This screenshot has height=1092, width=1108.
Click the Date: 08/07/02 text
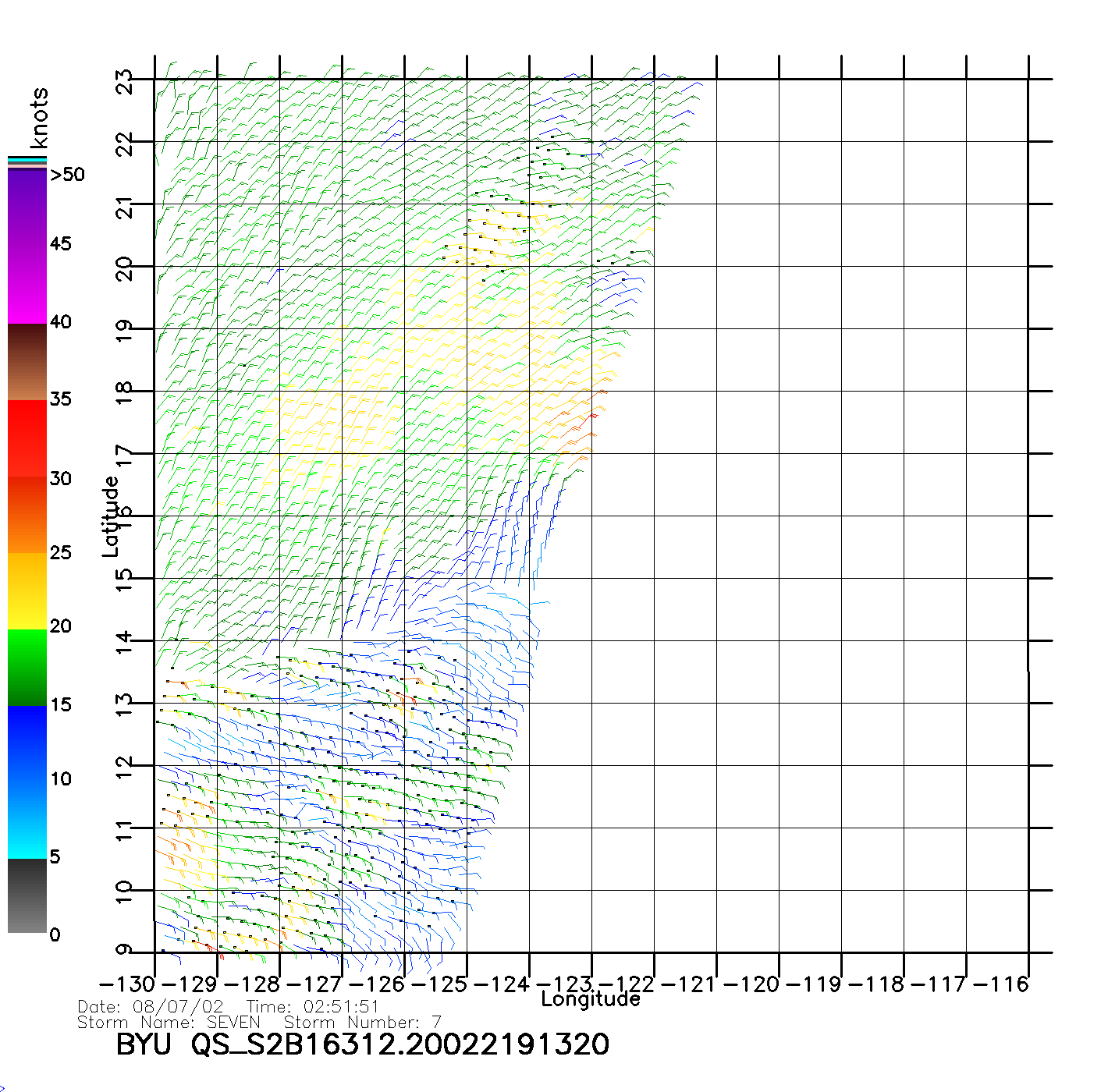pos(151,1007)
